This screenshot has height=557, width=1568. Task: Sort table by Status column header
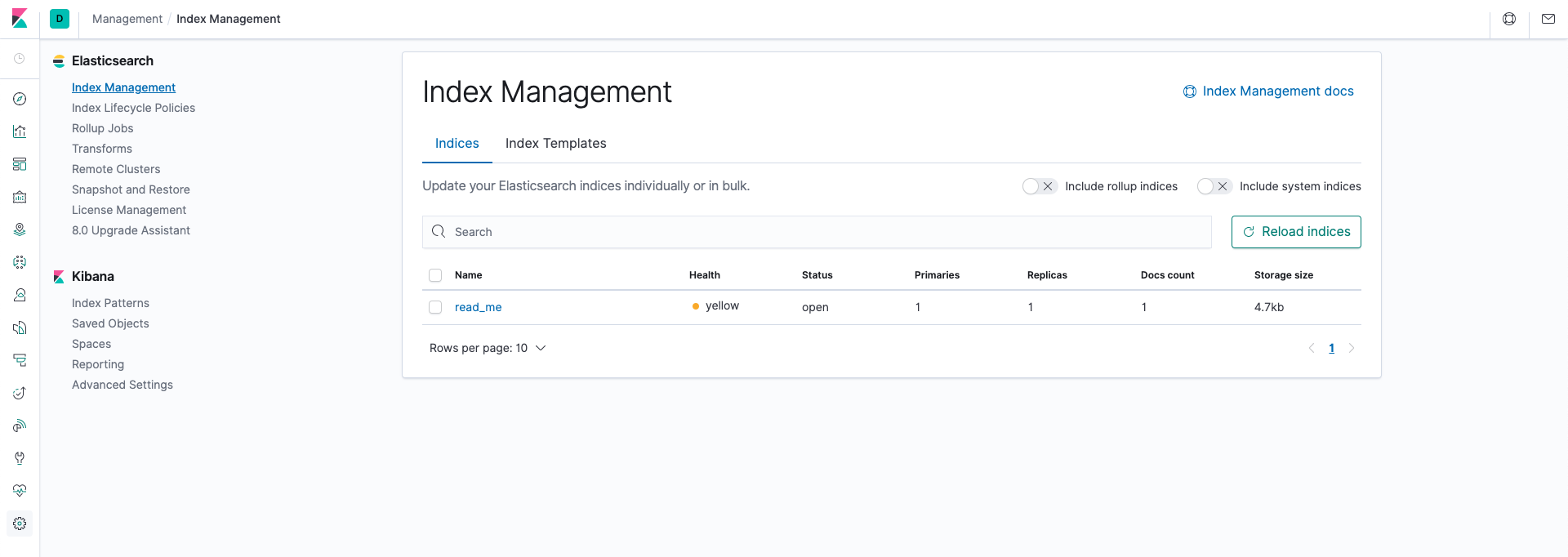[817, 275]
